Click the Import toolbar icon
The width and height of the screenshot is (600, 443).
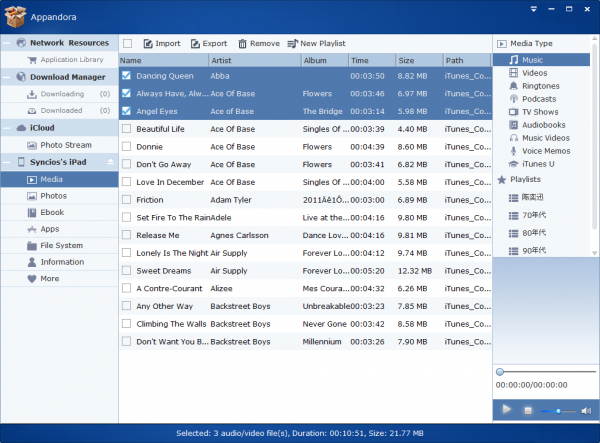(x=148, y=44)
